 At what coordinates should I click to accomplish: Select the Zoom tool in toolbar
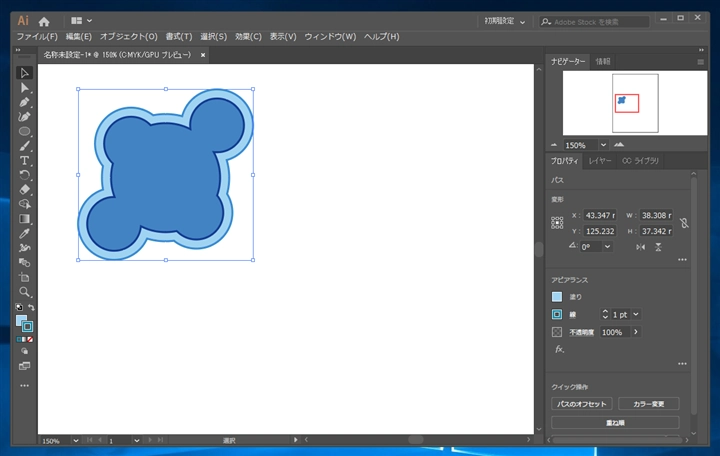click(24, 292)
